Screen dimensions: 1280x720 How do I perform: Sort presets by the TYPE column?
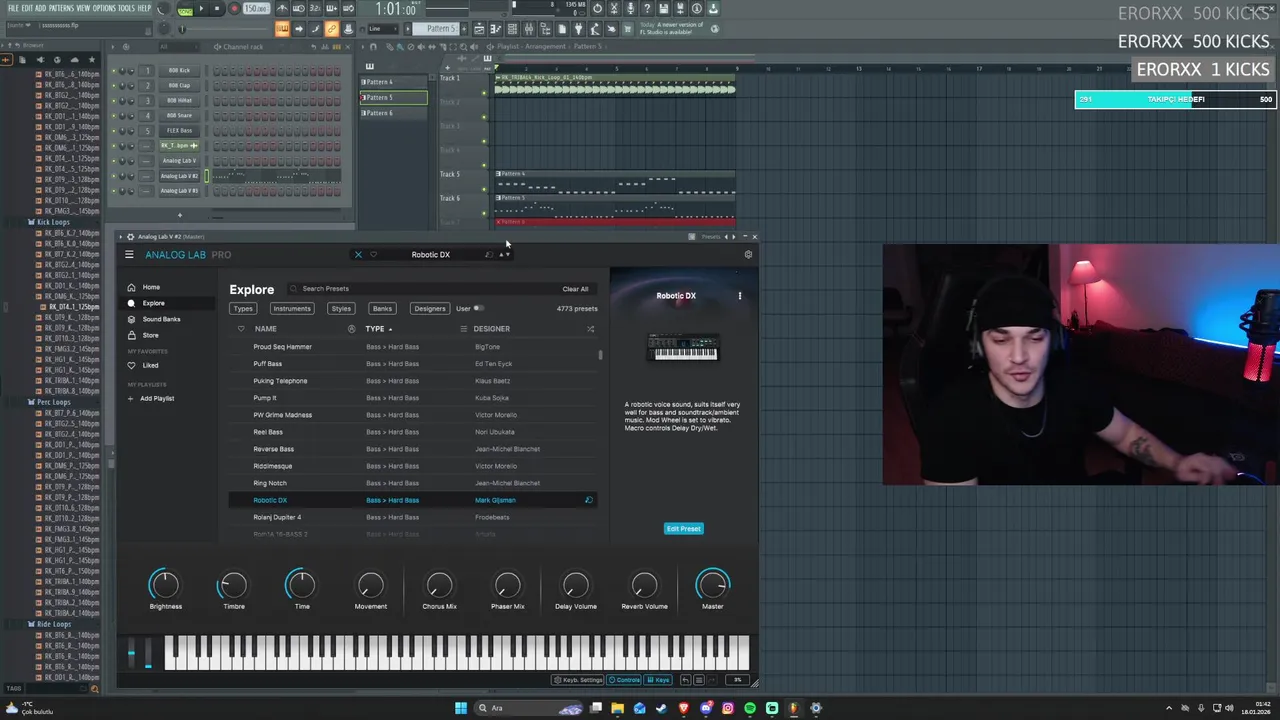tap(375, 329)
